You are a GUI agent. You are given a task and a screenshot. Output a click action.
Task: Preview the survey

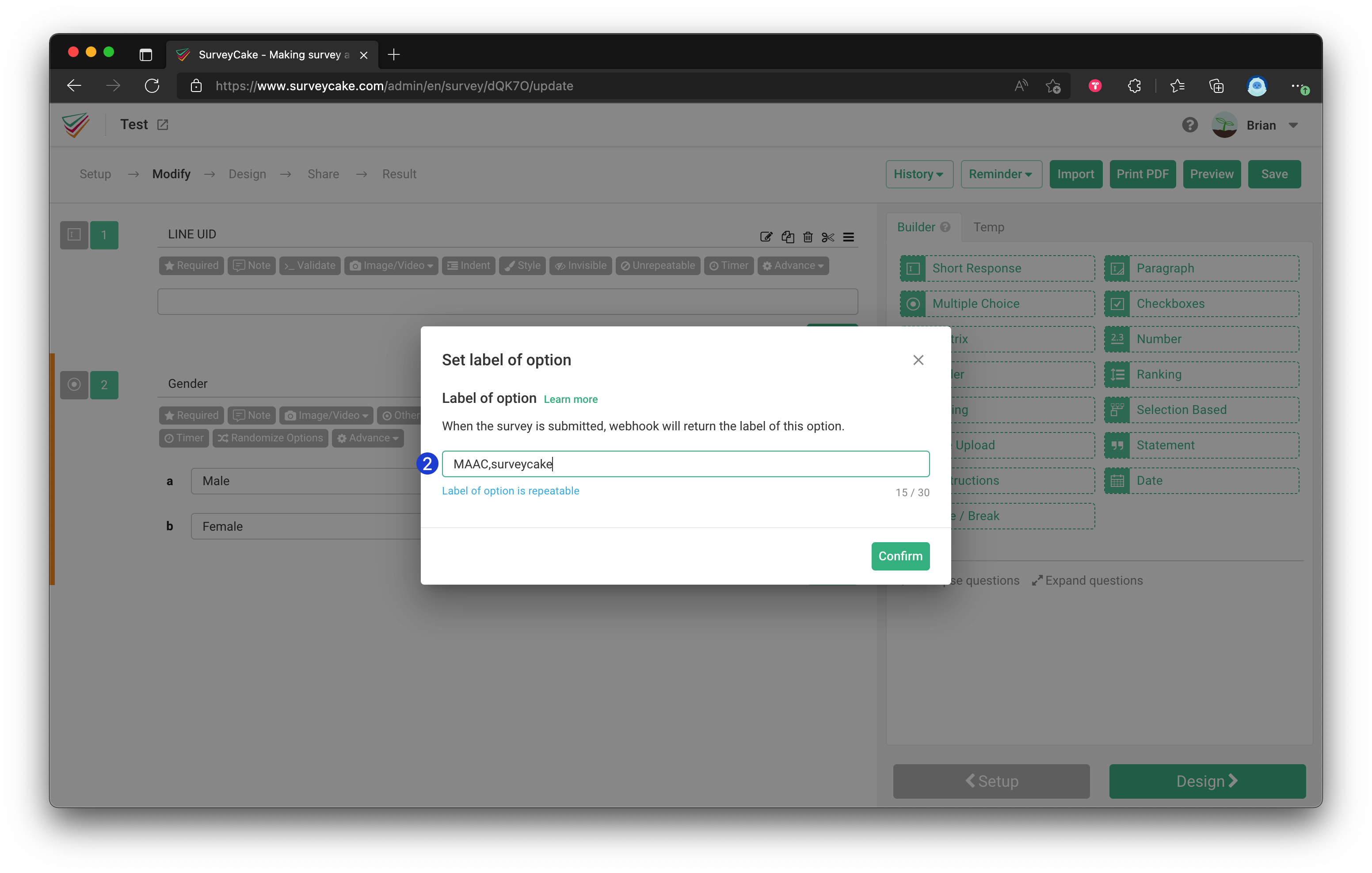click(x=1212, y=175)
